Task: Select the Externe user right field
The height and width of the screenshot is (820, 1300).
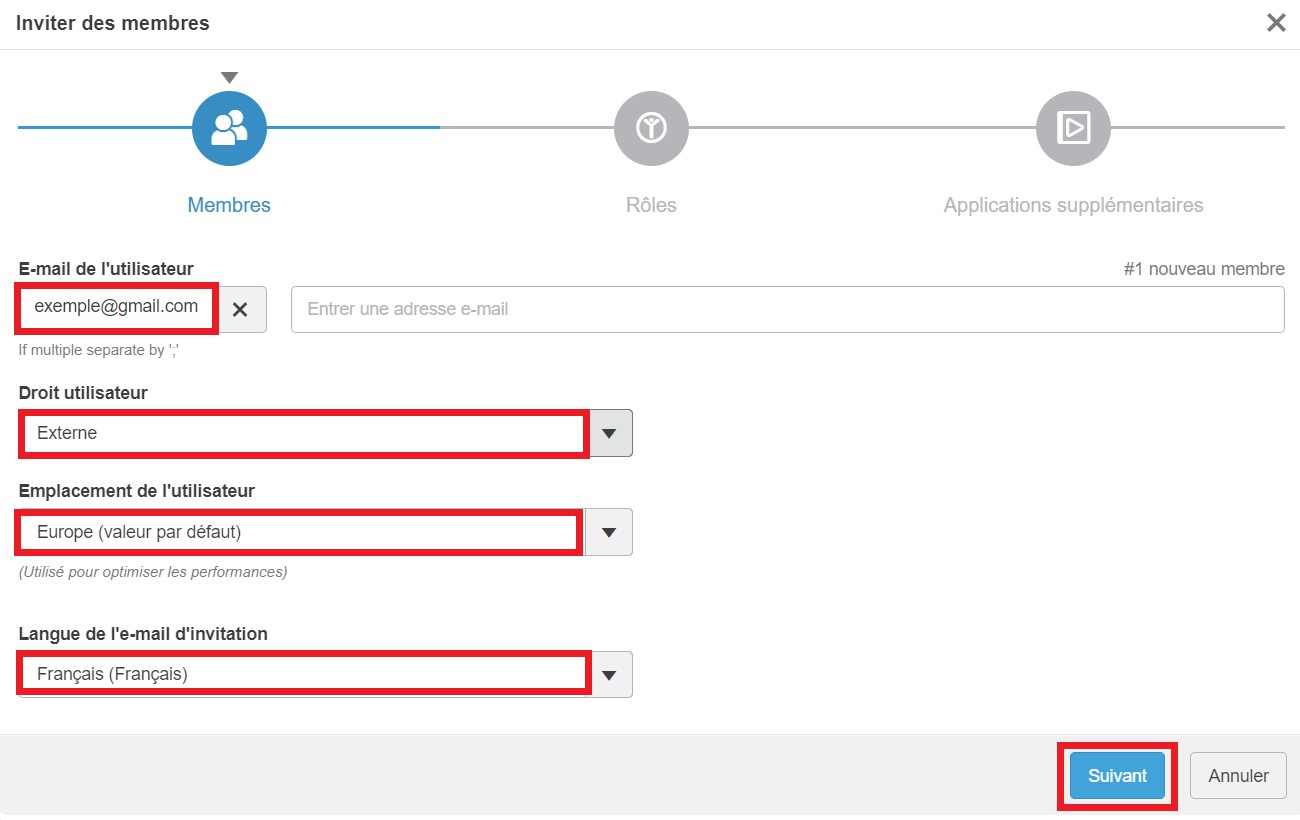Action: [x=302, y=433]
